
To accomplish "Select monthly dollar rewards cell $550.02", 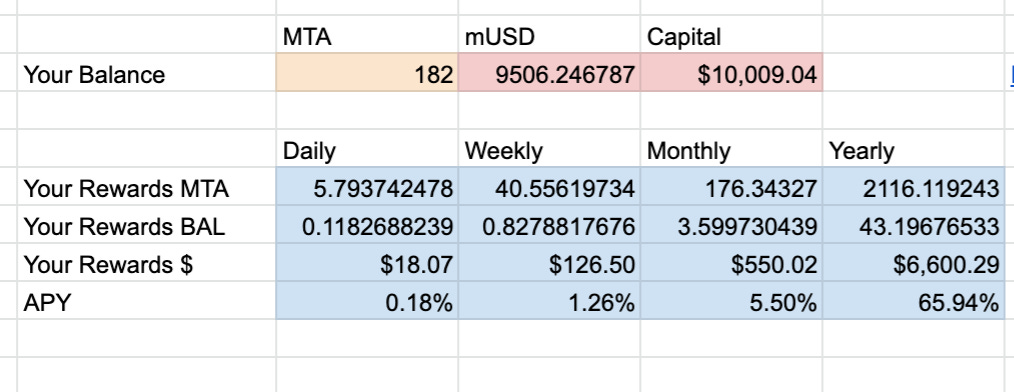I will 731,263.
